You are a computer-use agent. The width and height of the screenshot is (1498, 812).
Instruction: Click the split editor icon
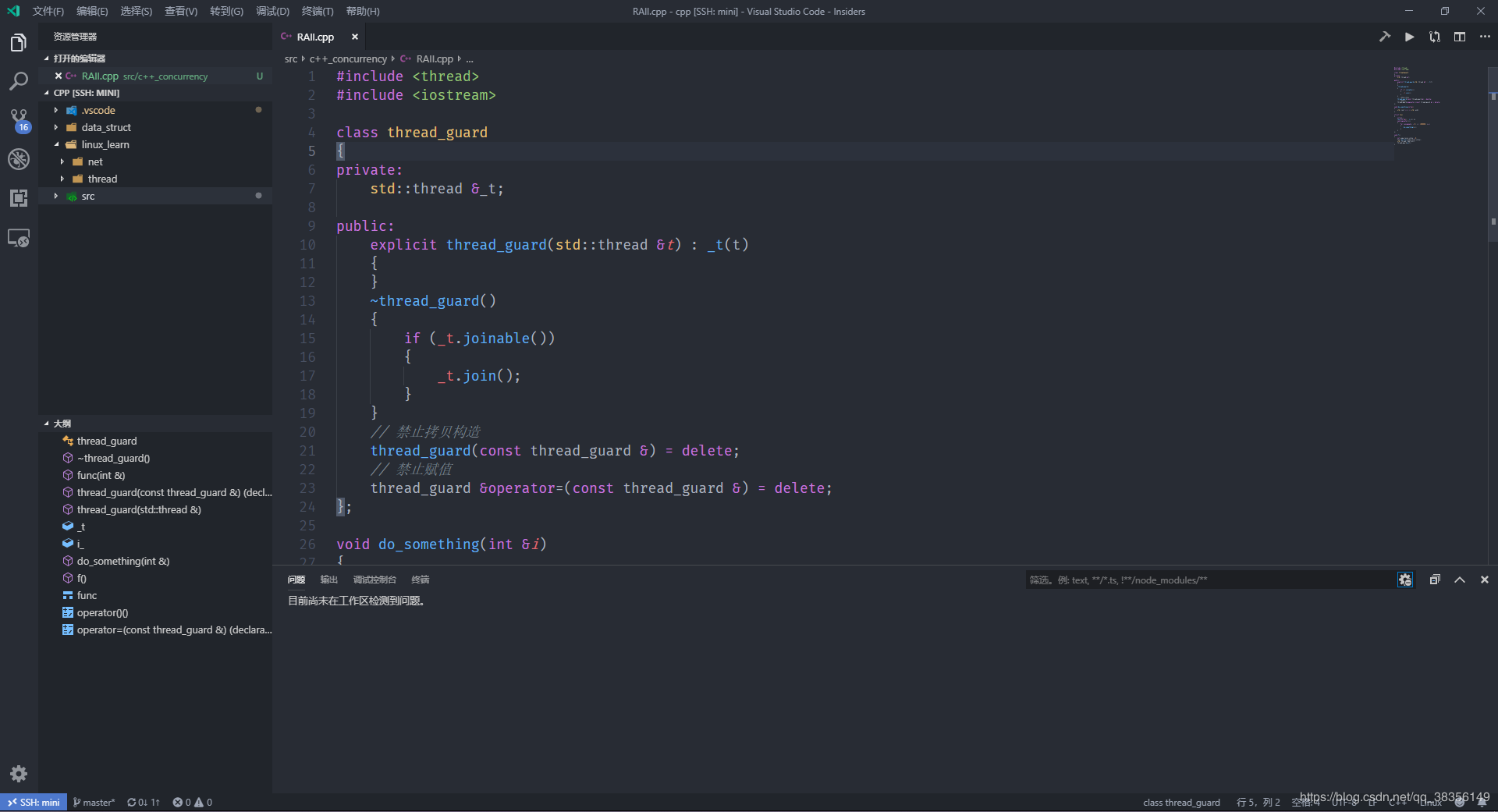click(x=1459, y=37)
